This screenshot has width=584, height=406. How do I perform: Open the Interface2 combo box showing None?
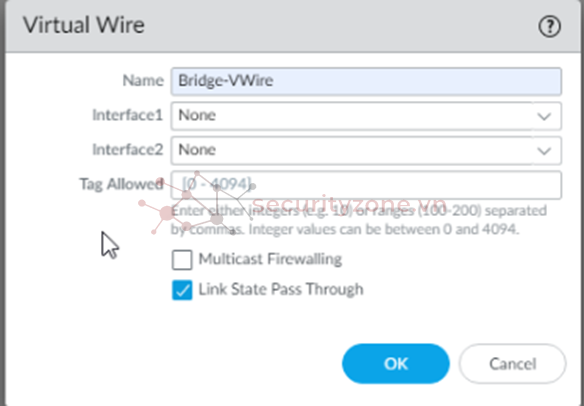(x=366, y=150)
